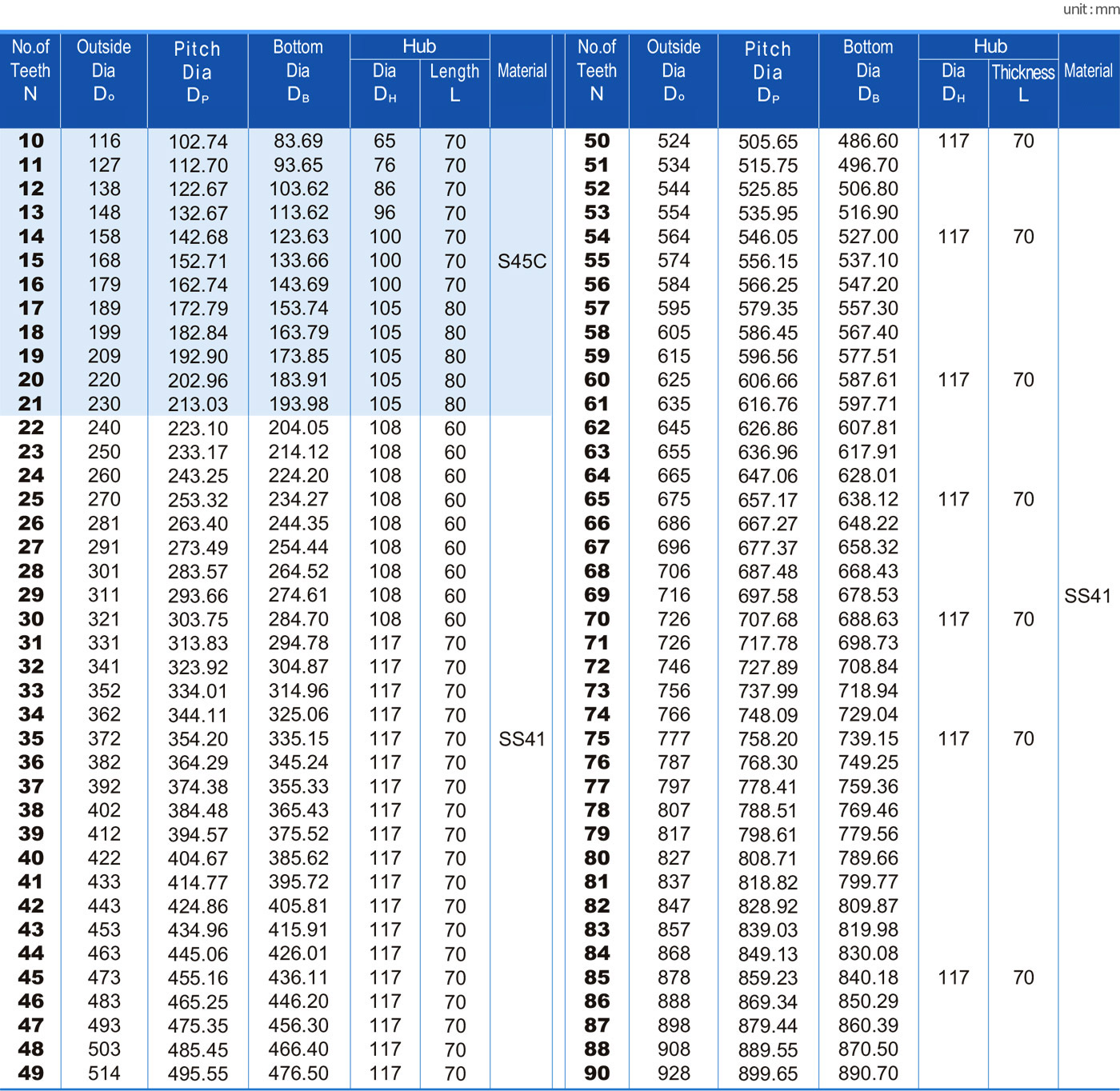Click bottom diameter value 476.50
1120x1091 pixels.
(298, 1073)
